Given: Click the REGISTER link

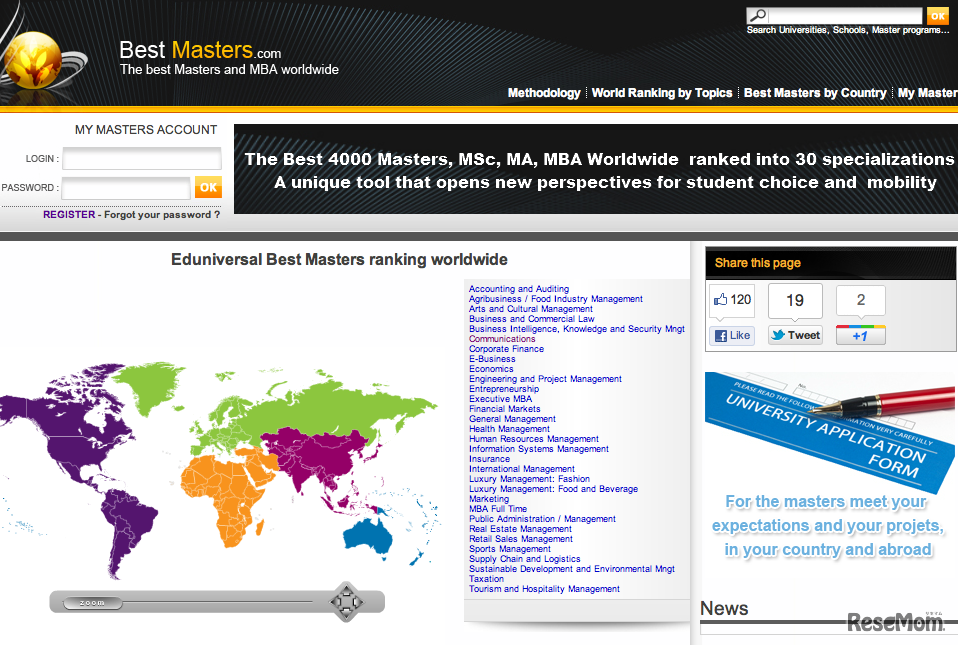Looking at the screenshot, I should (69, 214).
